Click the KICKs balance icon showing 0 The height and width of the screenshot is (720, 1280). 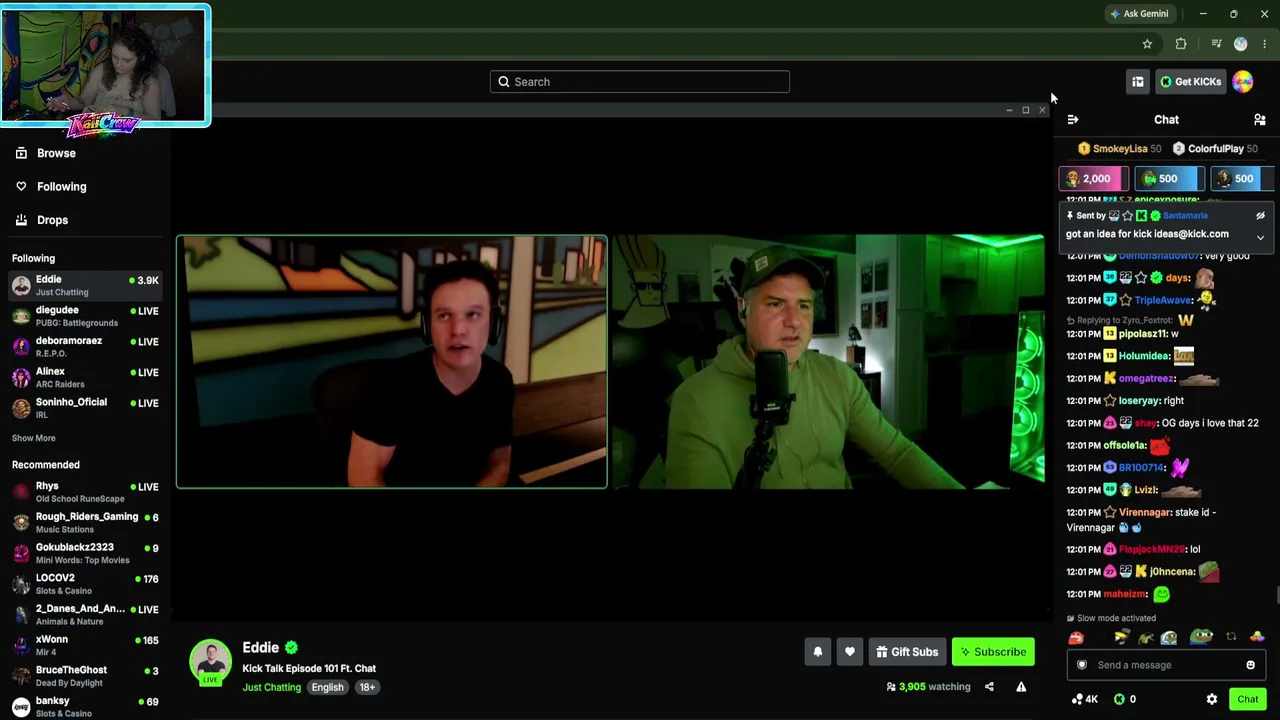point(1119,700)
